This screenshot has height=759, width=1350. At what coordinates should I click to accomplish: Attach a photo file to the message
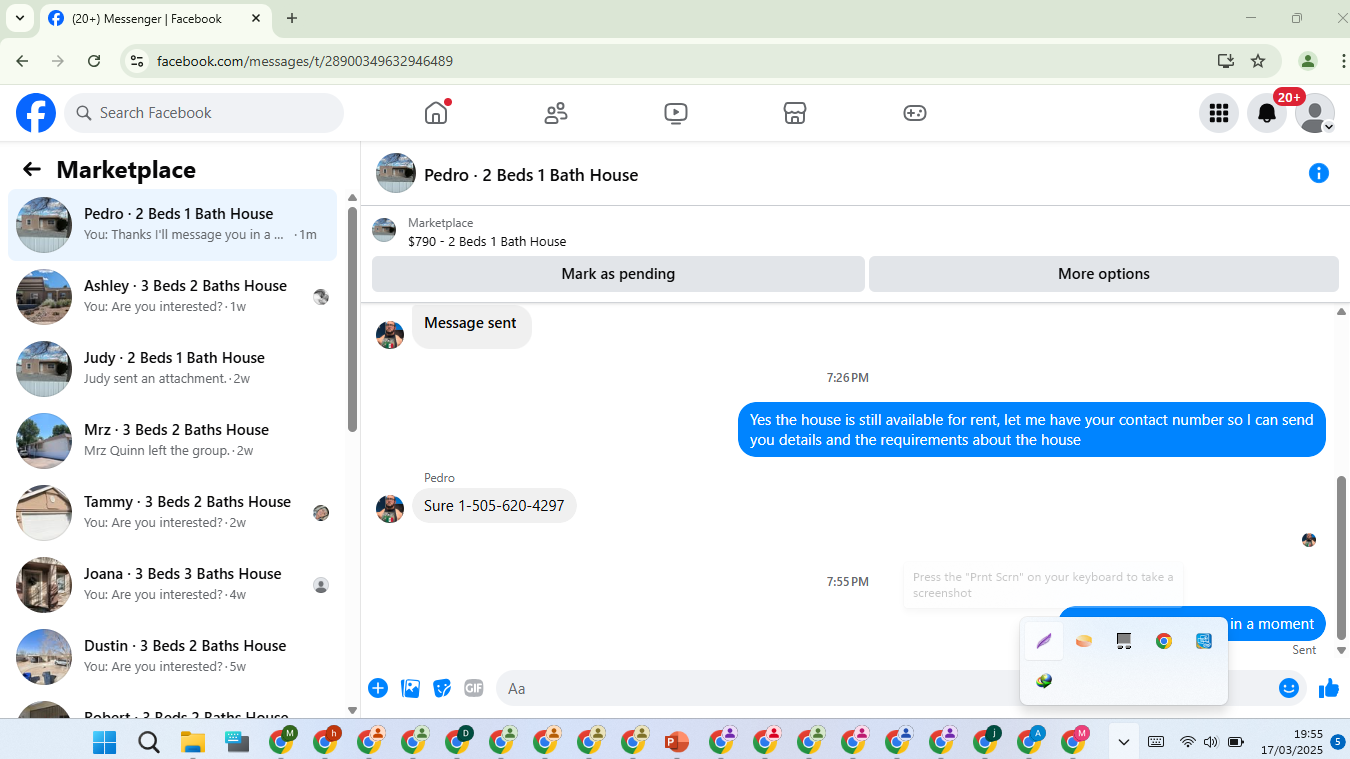pyautogui.click(x=410, y=688)
